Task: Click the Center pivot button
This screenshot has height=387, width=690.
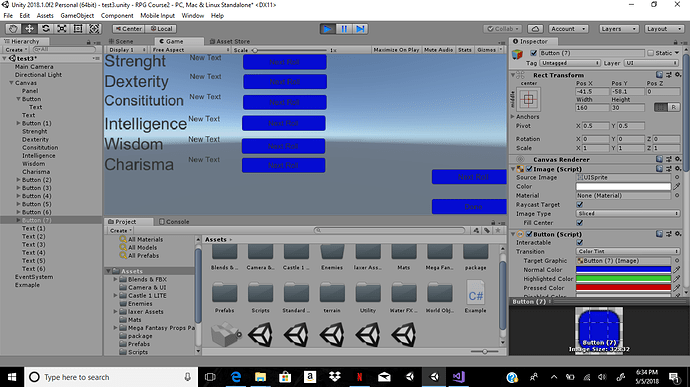Action: [x=128, y=29]
